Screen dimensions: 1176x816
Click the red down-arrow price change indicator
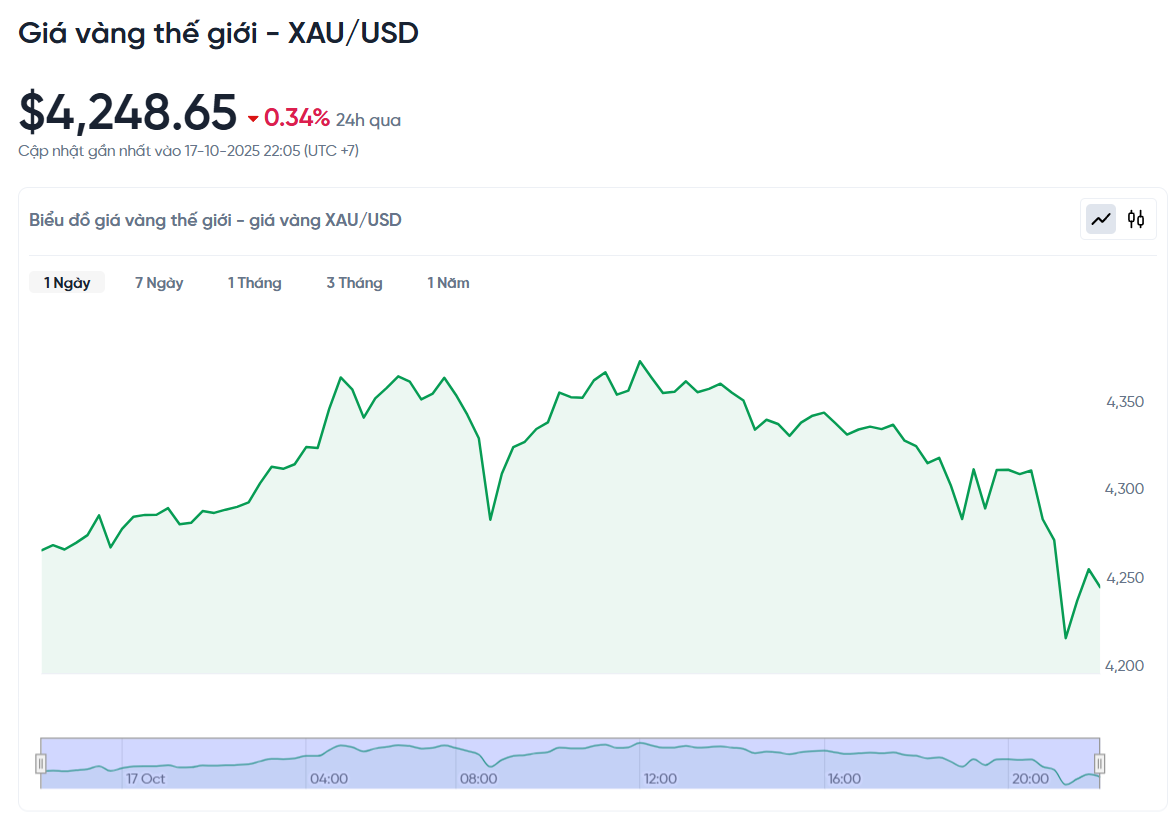[253, 119]
